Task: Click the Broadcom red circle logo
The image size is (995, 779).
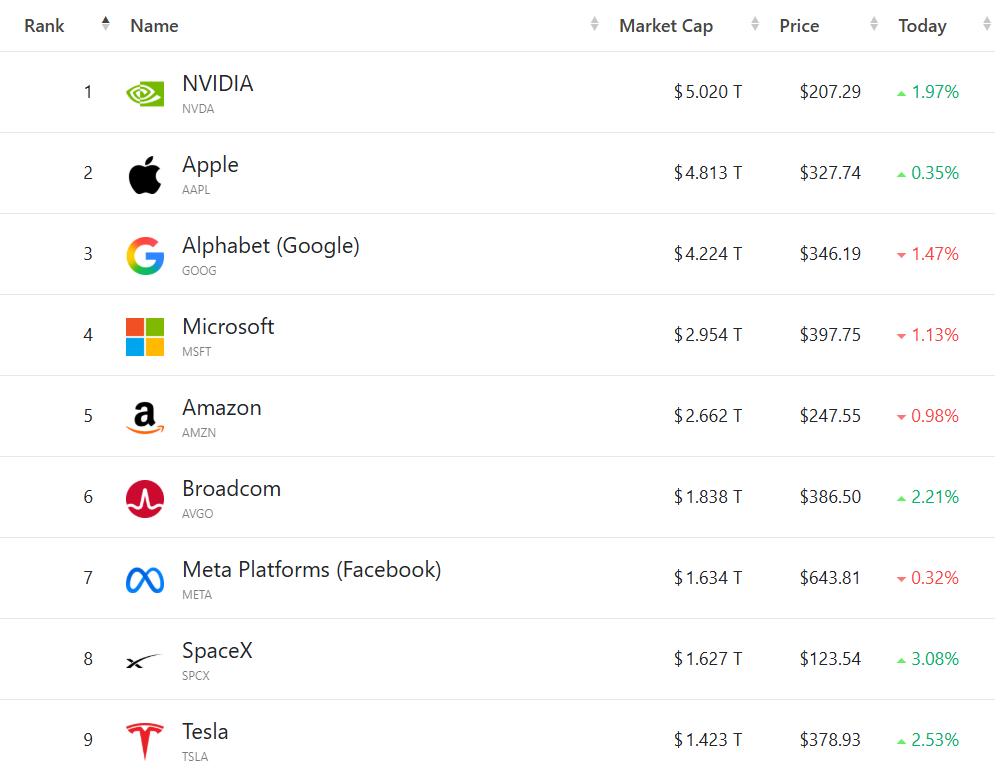Action: click(145, 499)
